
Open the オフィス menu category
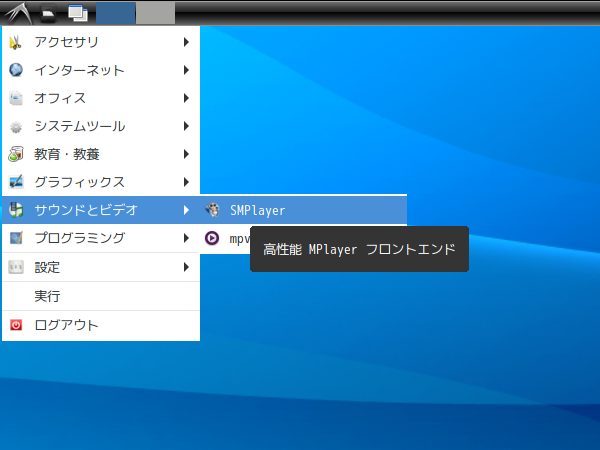pyautogui.click(x=101, y=98)
